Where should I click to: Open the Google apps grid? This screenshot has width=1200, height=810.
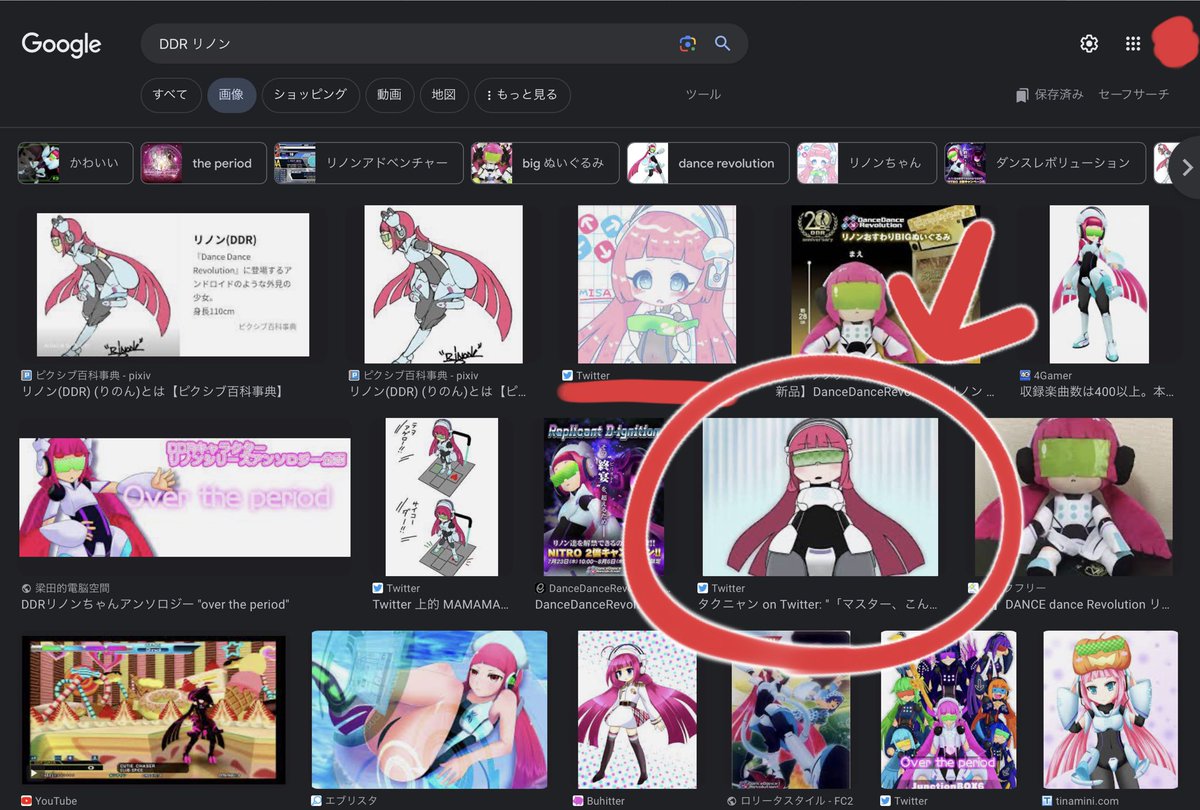pyautogui.click(x=1133, y=44)
